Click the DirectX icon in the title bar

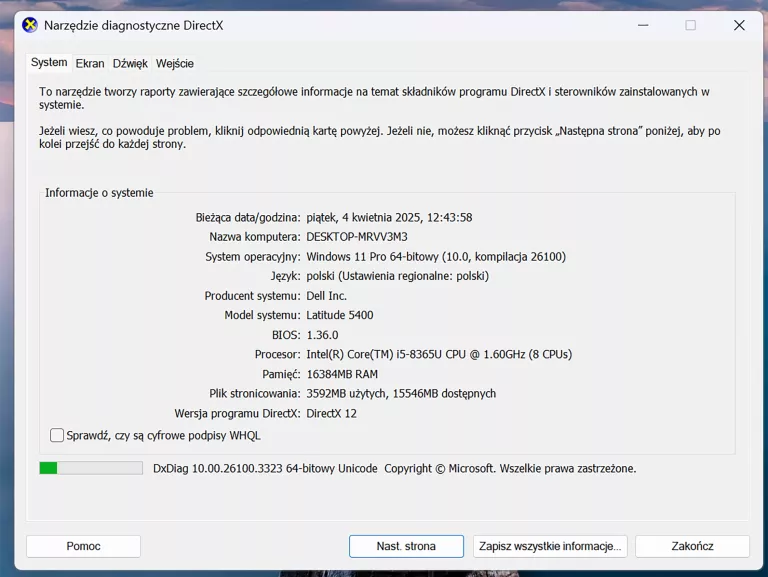pos(30,25)
